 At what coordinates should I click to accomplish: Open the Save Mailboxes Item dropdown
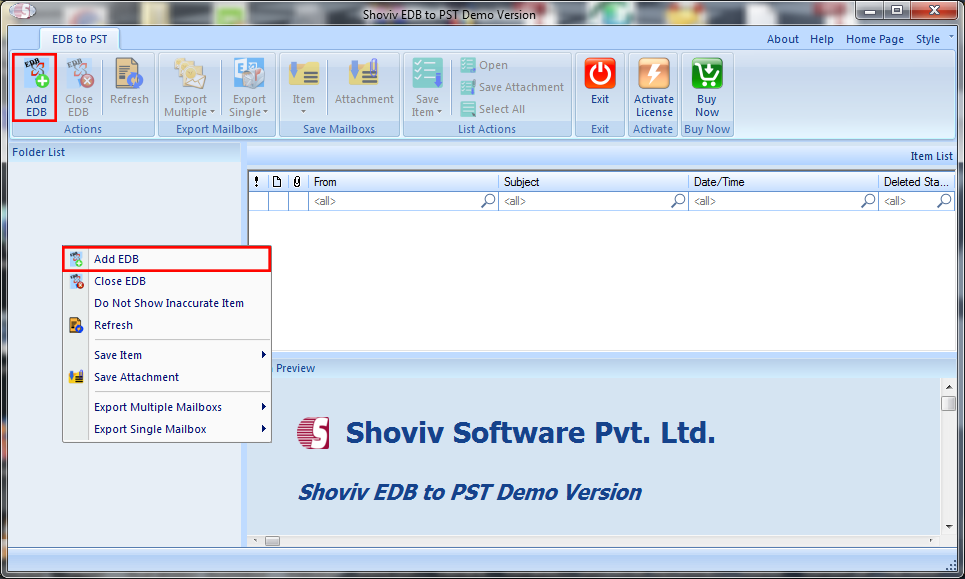(303, 87)
